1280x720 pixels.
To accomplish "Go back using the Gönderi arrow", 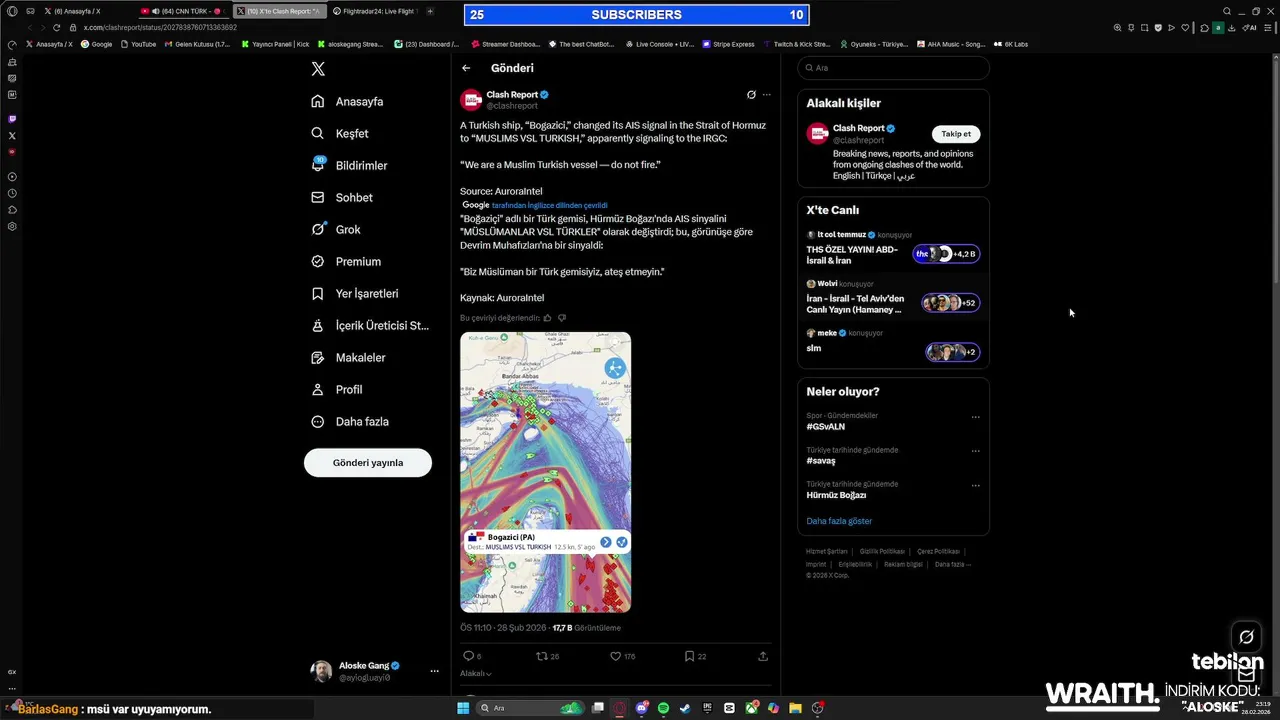I will coord(466,68).
